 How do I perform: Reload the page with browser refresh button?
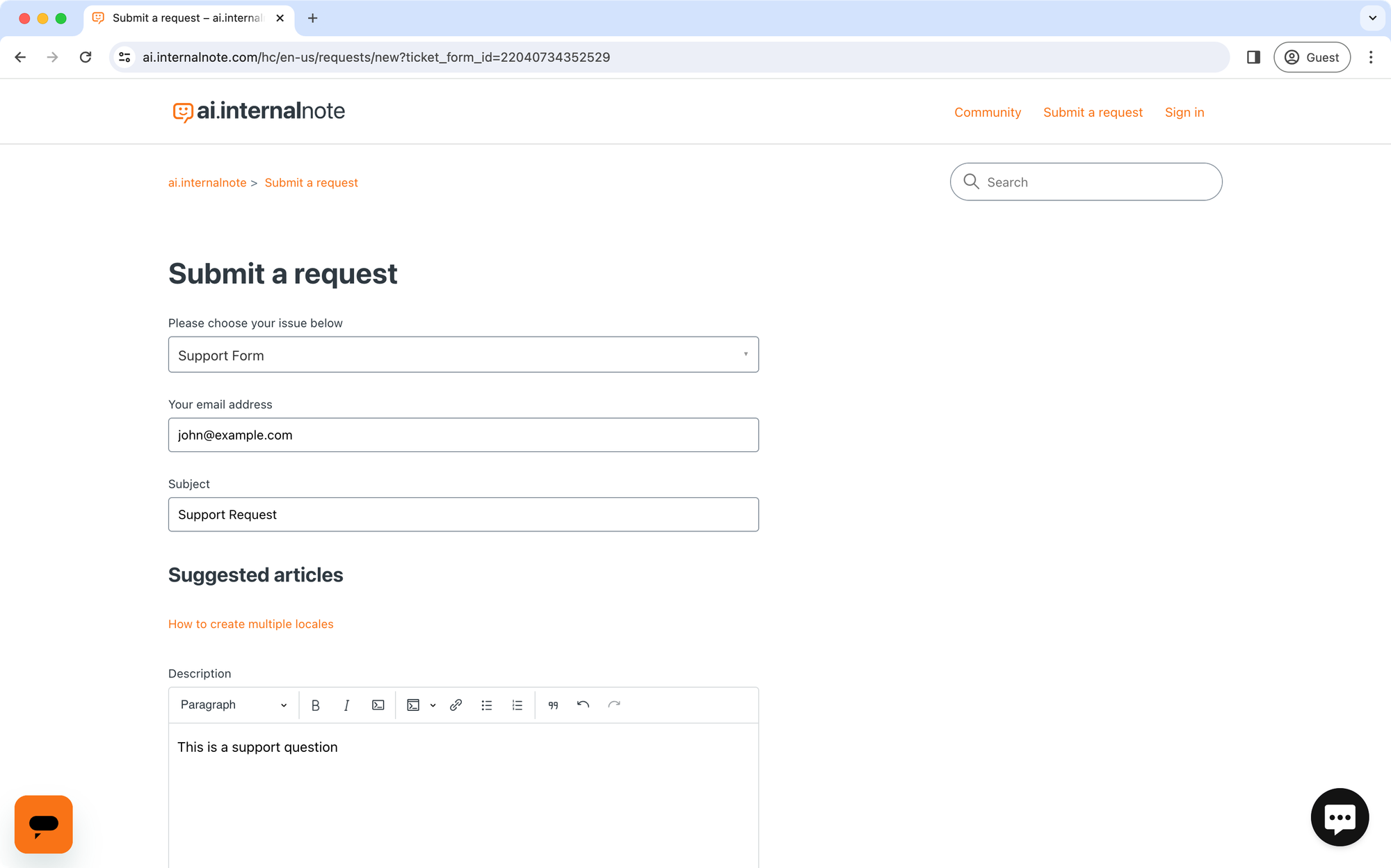click(86, 57)
